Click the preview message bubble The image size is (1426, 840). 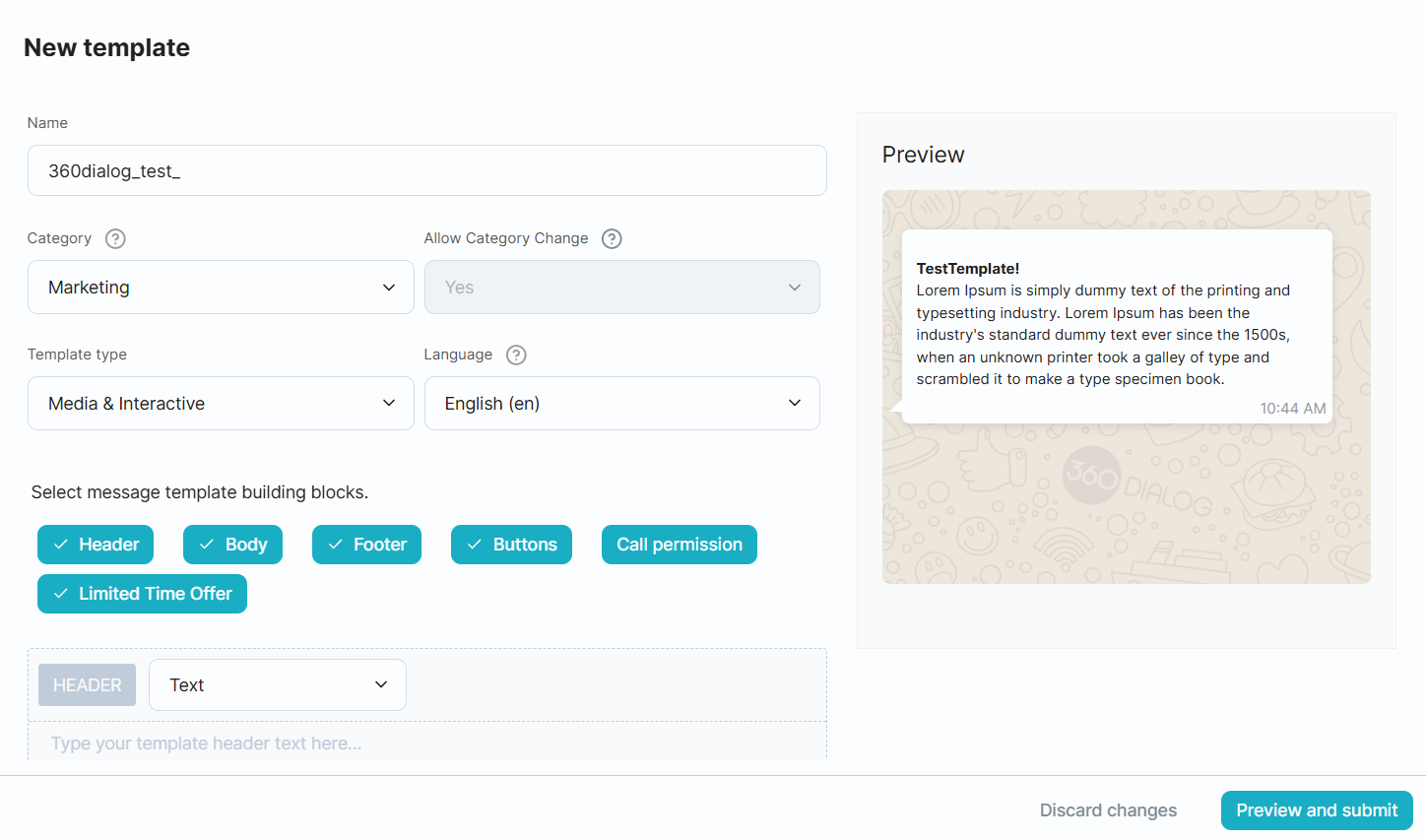(1116, 326)
